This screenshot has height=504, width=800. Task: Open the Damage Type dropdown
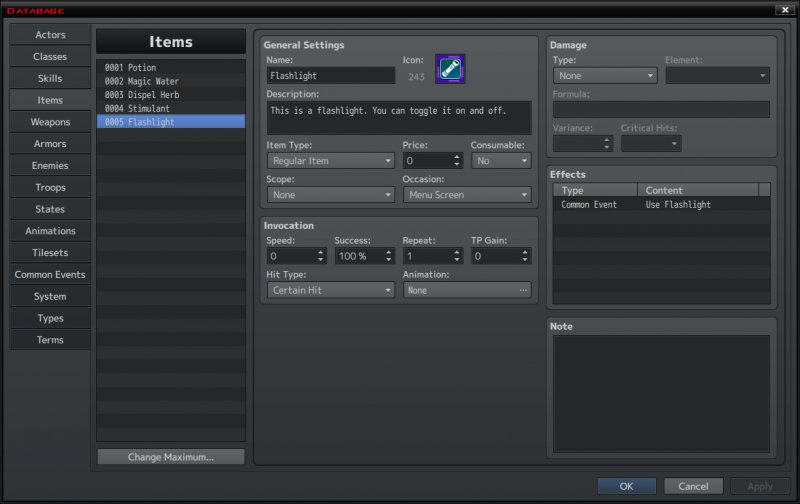coord(605,75)
